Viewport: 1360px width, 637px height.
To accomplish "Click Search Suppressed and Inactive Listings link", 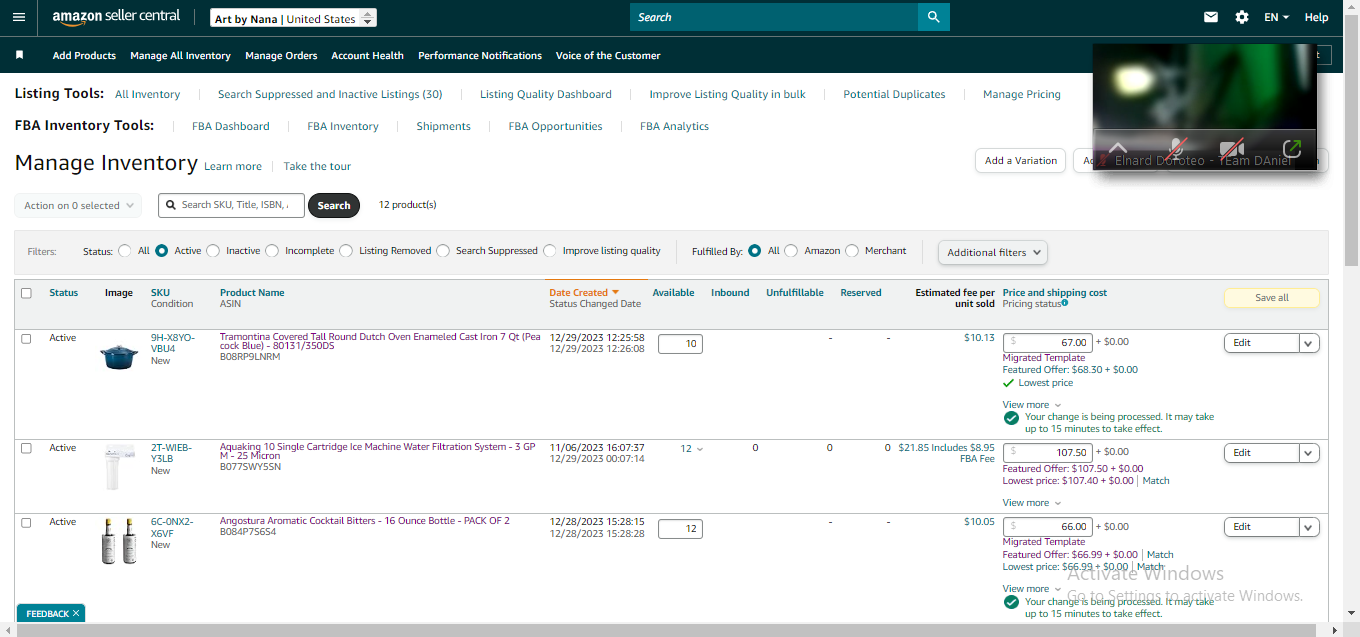I will click(x=330, y=94).
